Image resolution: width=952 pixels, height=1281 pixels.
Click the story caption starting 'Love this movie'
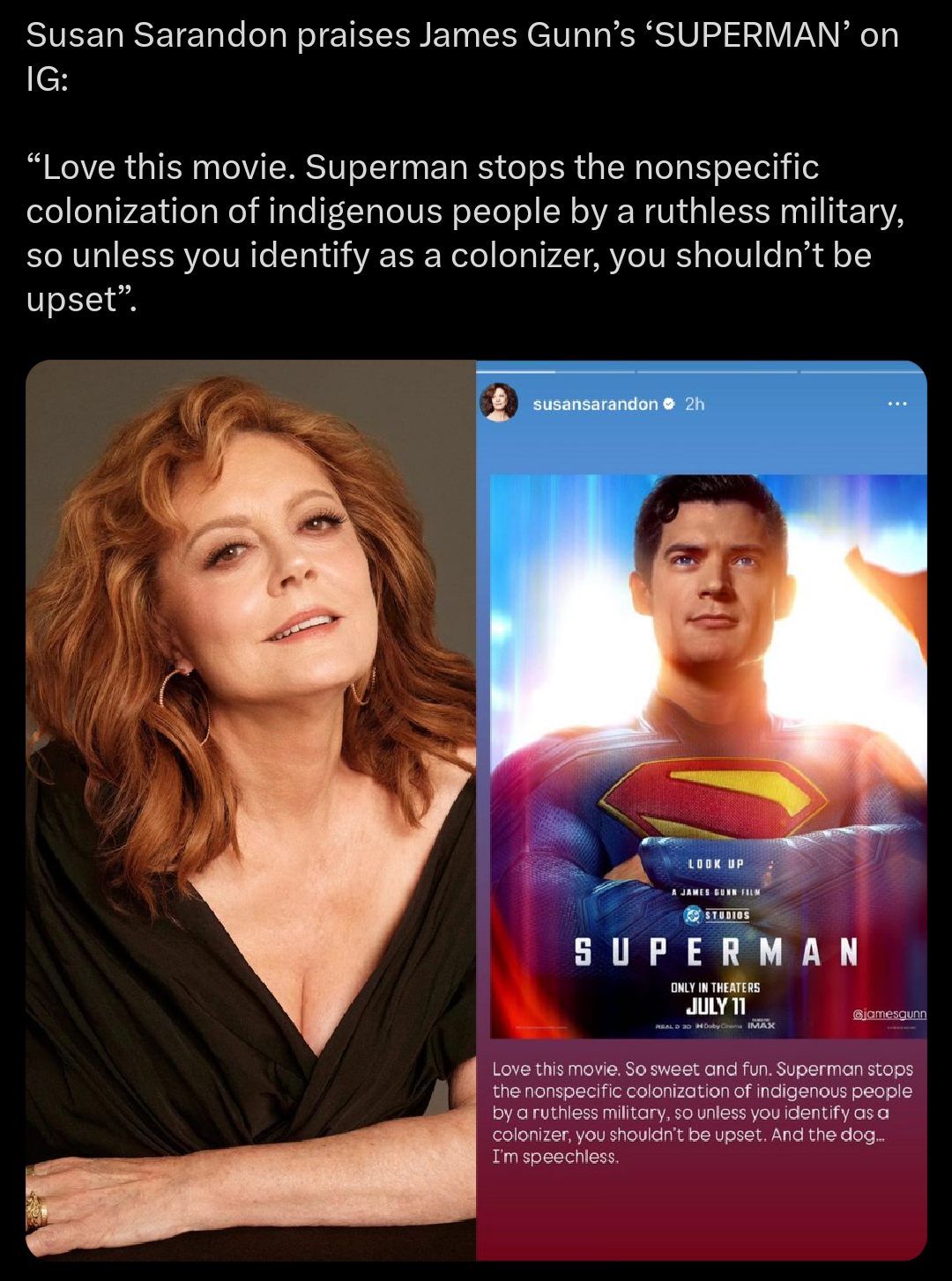click(x=703, y=1113)
